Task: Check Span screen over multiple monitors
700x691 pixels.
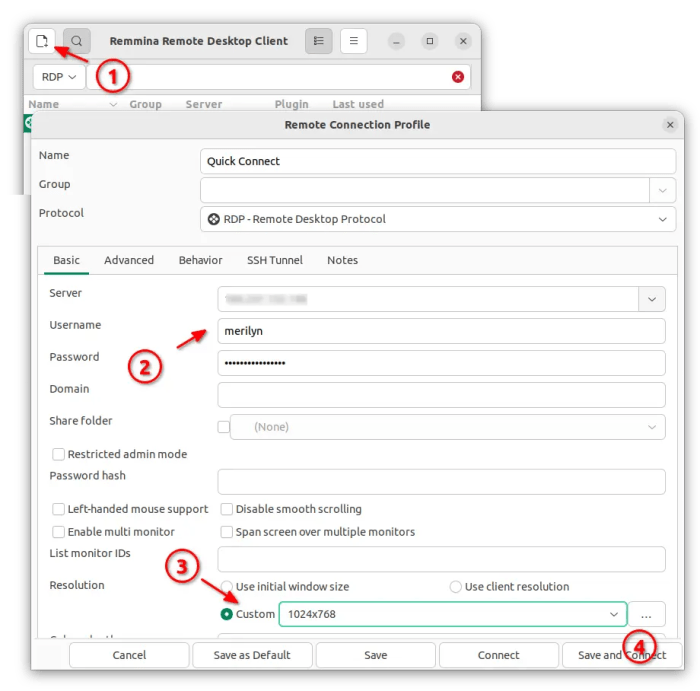Action: coord(227,532)
